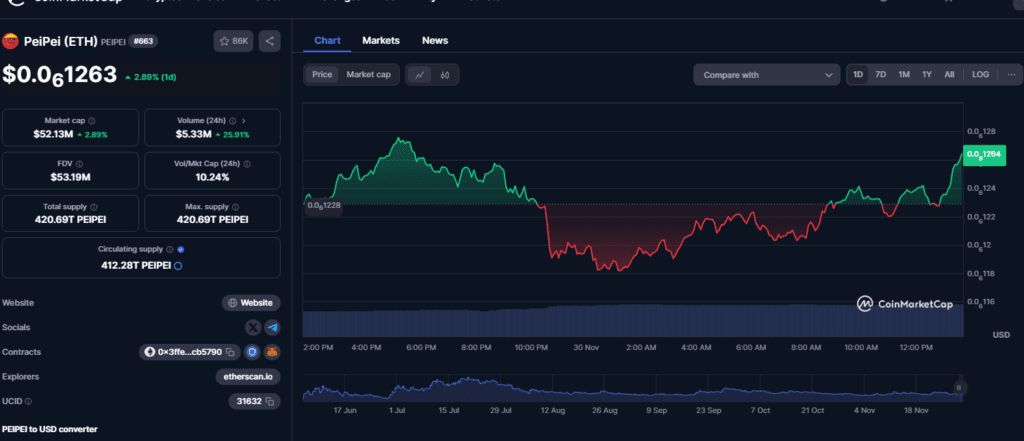The height and width of the screenshot is (441, 1024).
Task: Open the Telegram social link
Action: (x=272, y=327)
